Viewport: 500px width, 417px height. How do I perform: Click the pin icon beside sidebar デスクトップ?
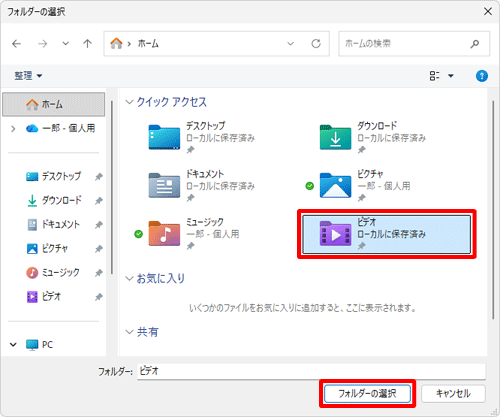click(x=99, y=177)
